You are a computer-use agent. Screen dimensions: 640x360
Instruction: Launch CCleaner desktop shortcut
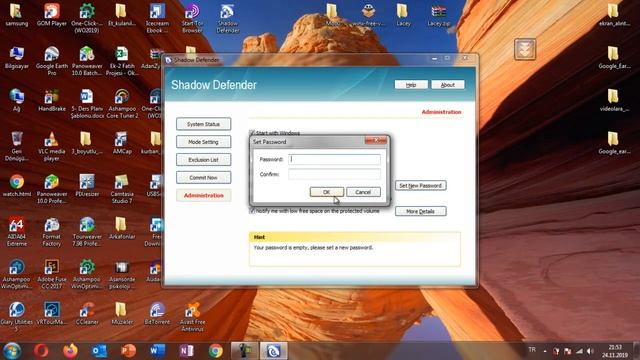(87, 313)
